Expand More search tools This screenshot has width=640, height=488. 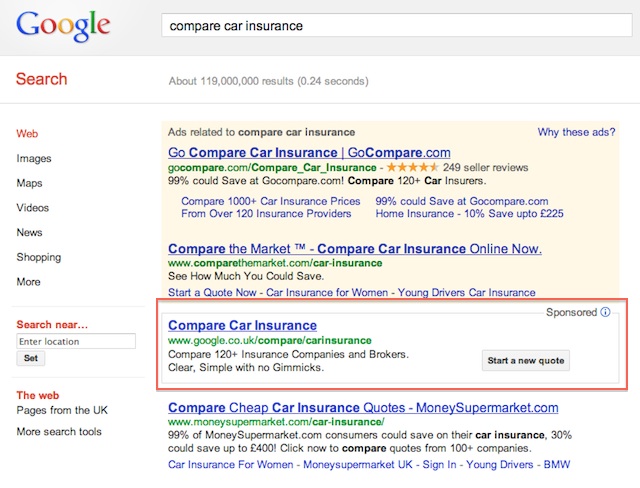click(x=59, y=432)
